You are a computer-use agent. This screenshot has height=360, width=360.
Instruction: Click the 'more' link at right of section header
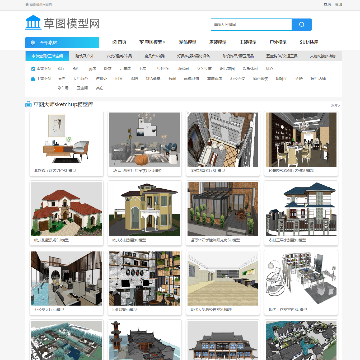(335, 105)
